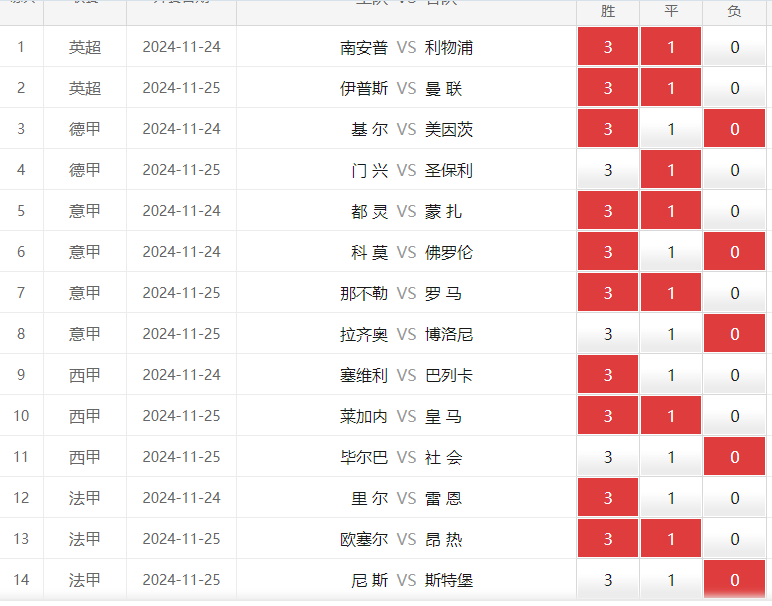Image resolution: width=772 pixels, height=606 pixels.
Task: Click date 2024-11-25 in row 4
Action: pyautogui.click(x=181, y=170)
